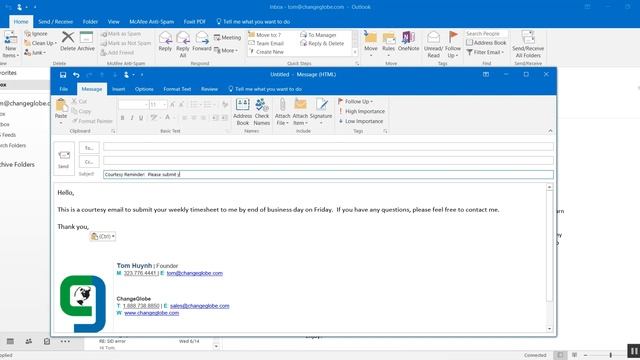Toggle Italic formatting

(132, 118)
